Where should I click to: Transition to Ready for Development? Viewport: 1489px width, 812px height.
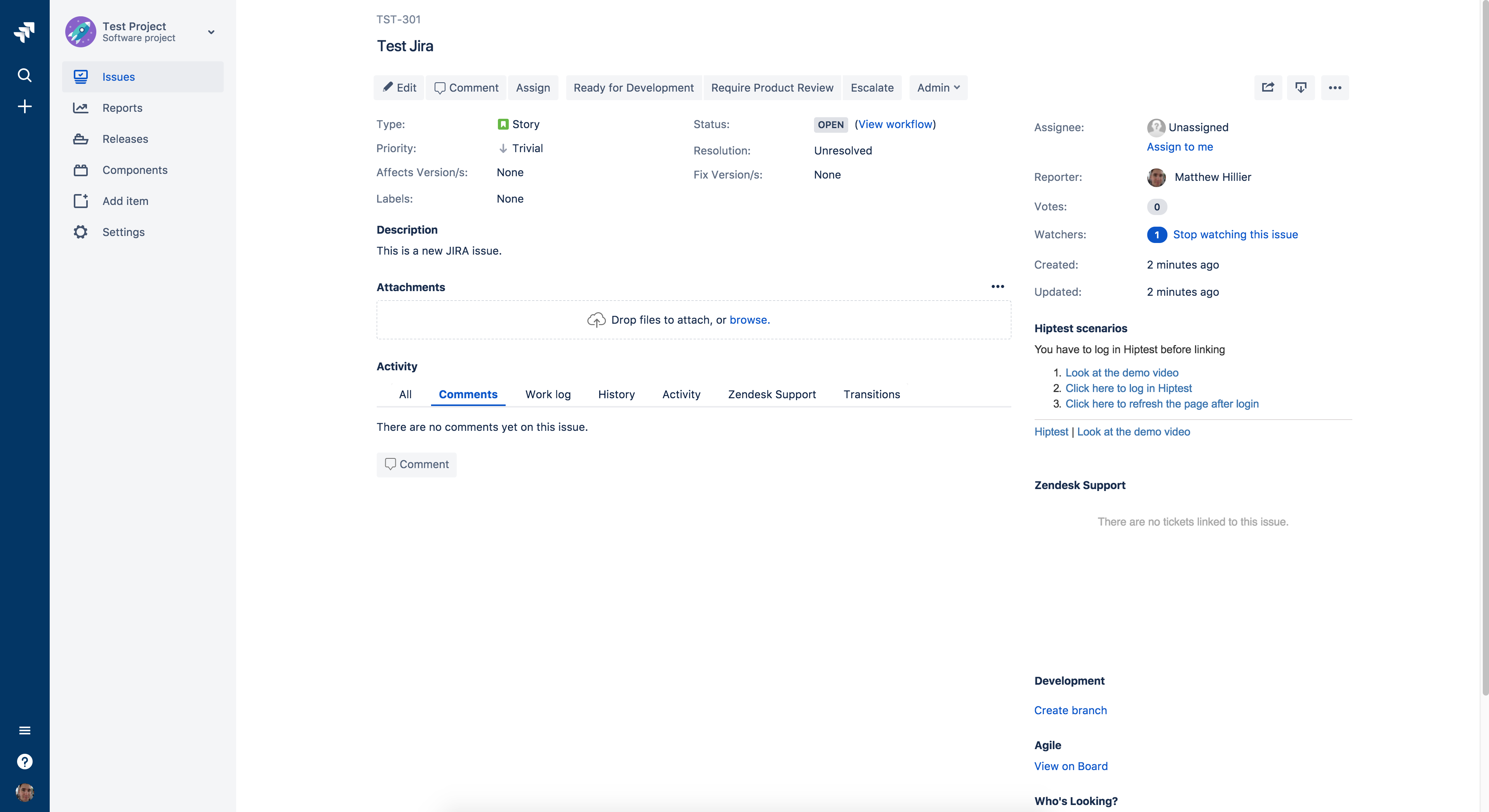(633, 88)
